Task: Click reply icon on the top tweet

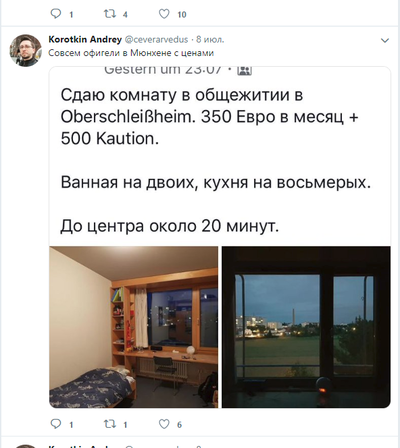Action: 56,14
